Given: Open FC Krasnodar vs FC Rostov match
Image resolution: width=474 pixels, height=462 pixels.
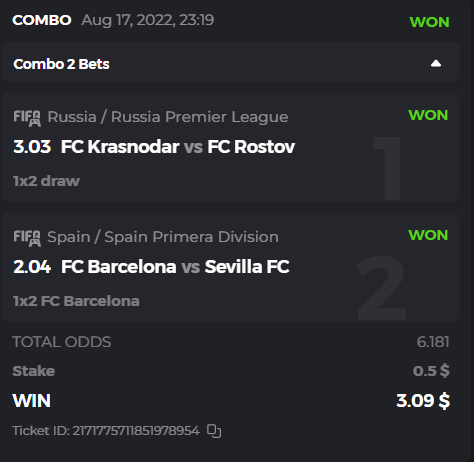Looking at the screenshot, I should click(178, 147).
